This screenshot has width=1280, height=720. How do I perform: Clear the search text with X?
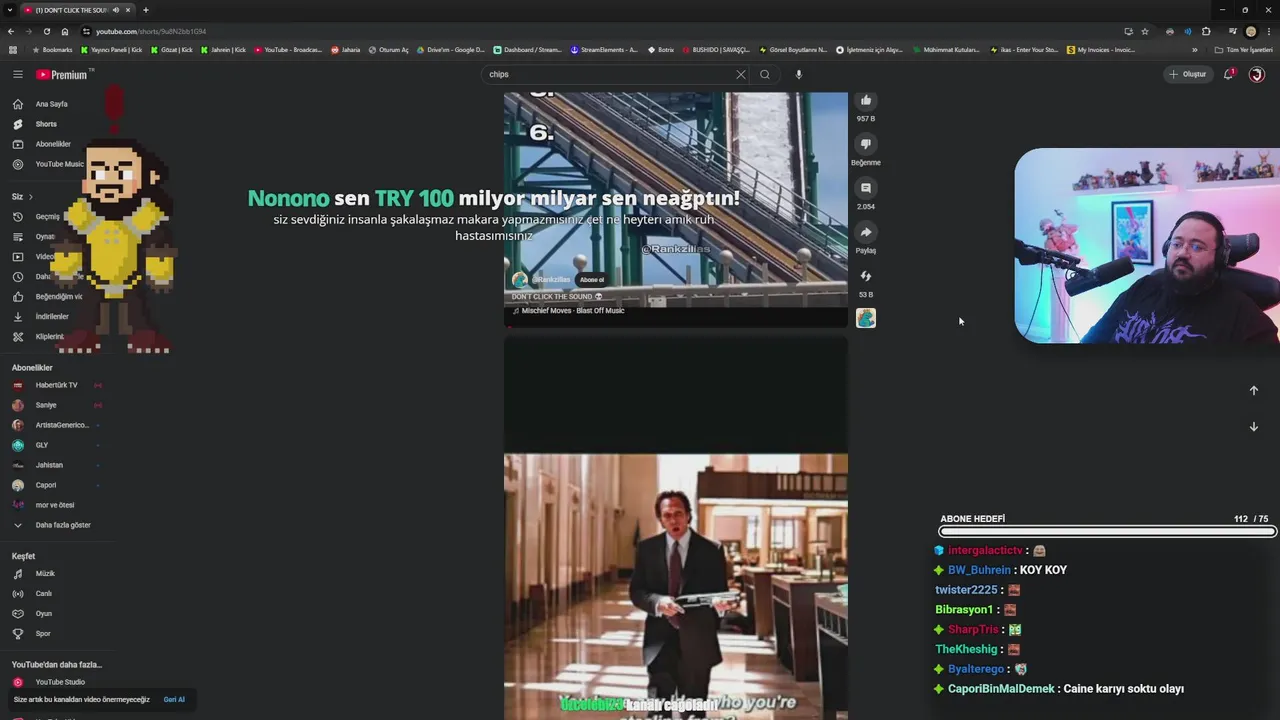[x=741, y=74]
